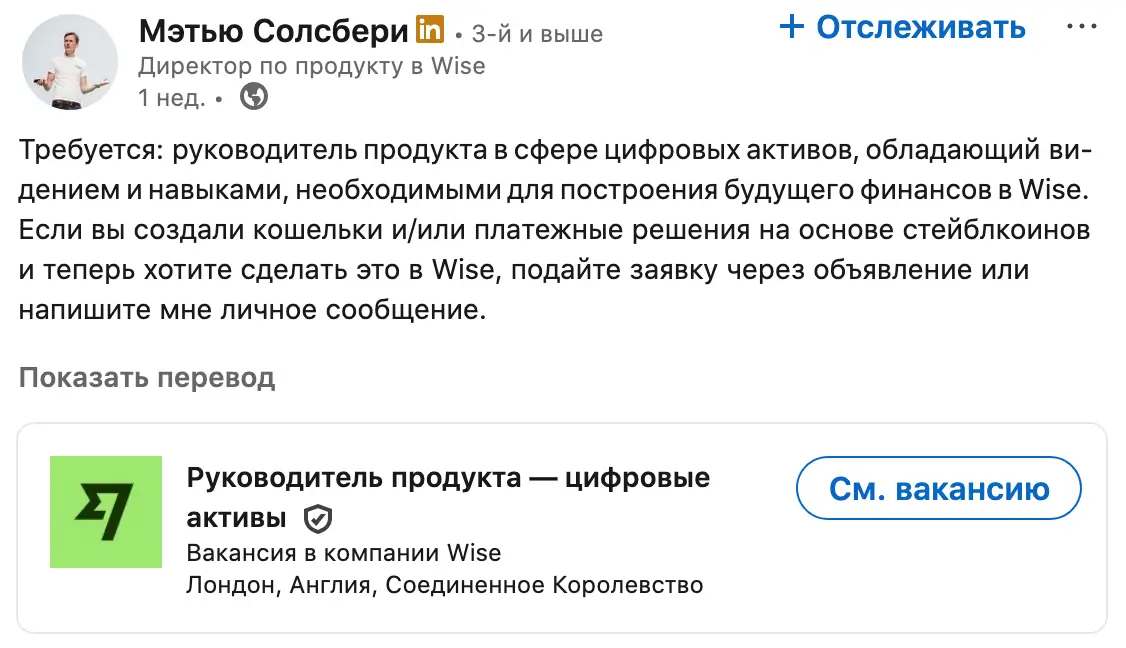Click the verified shield icon by job title
Viewport: 1126px width, 648px height.
coord(318,518)
